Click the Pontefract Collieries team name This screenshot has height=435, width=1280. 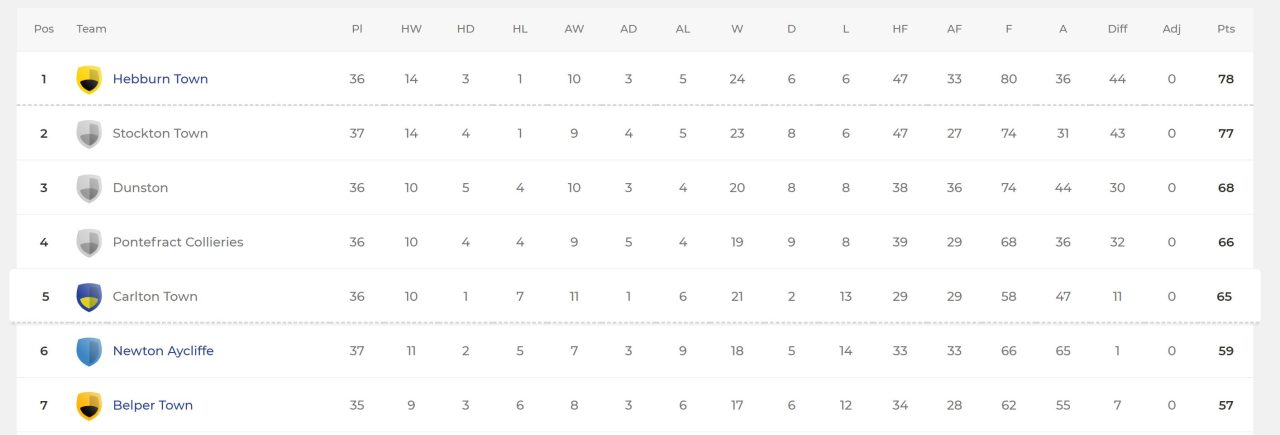[x=178, y=242]
